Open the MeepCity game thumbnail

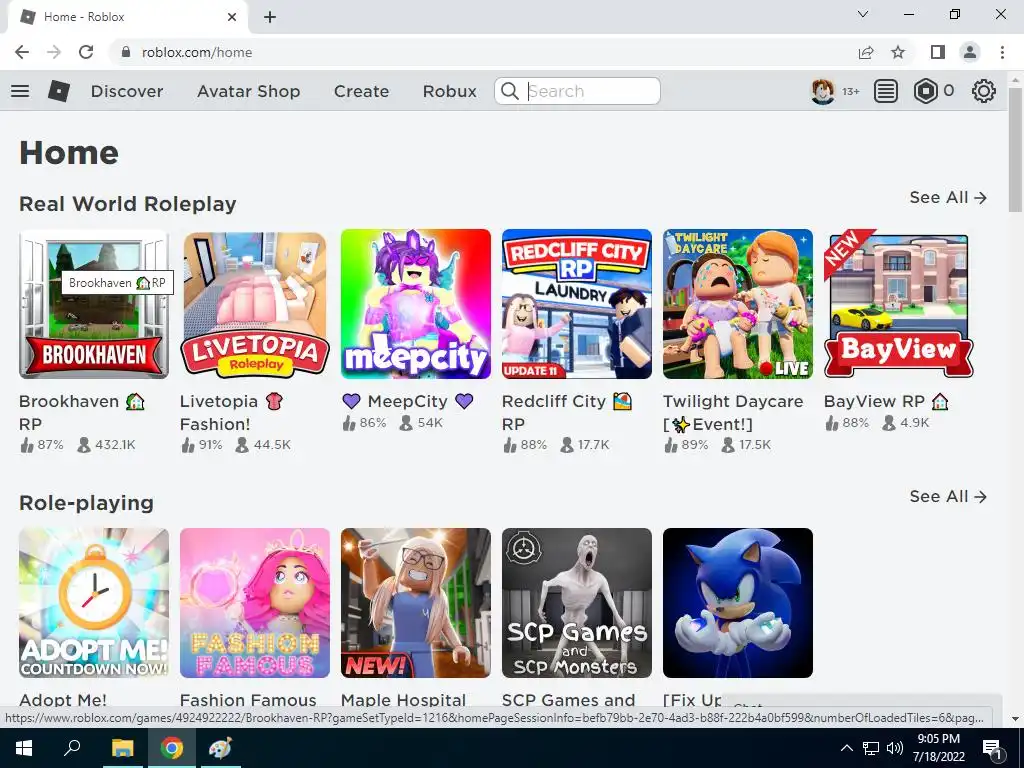click(415, 304)
